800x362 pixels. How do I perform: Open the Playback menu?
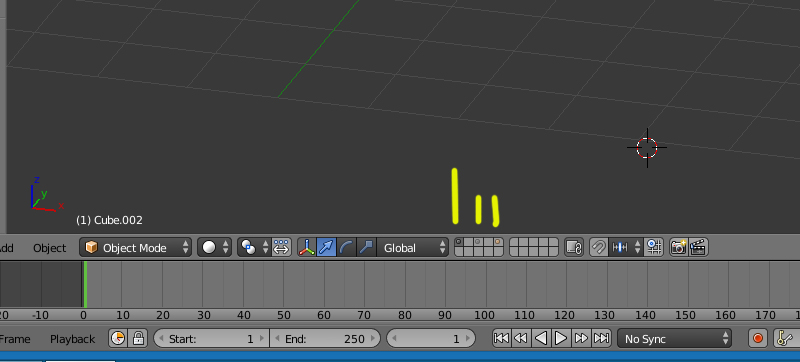[x=72, y=339]
